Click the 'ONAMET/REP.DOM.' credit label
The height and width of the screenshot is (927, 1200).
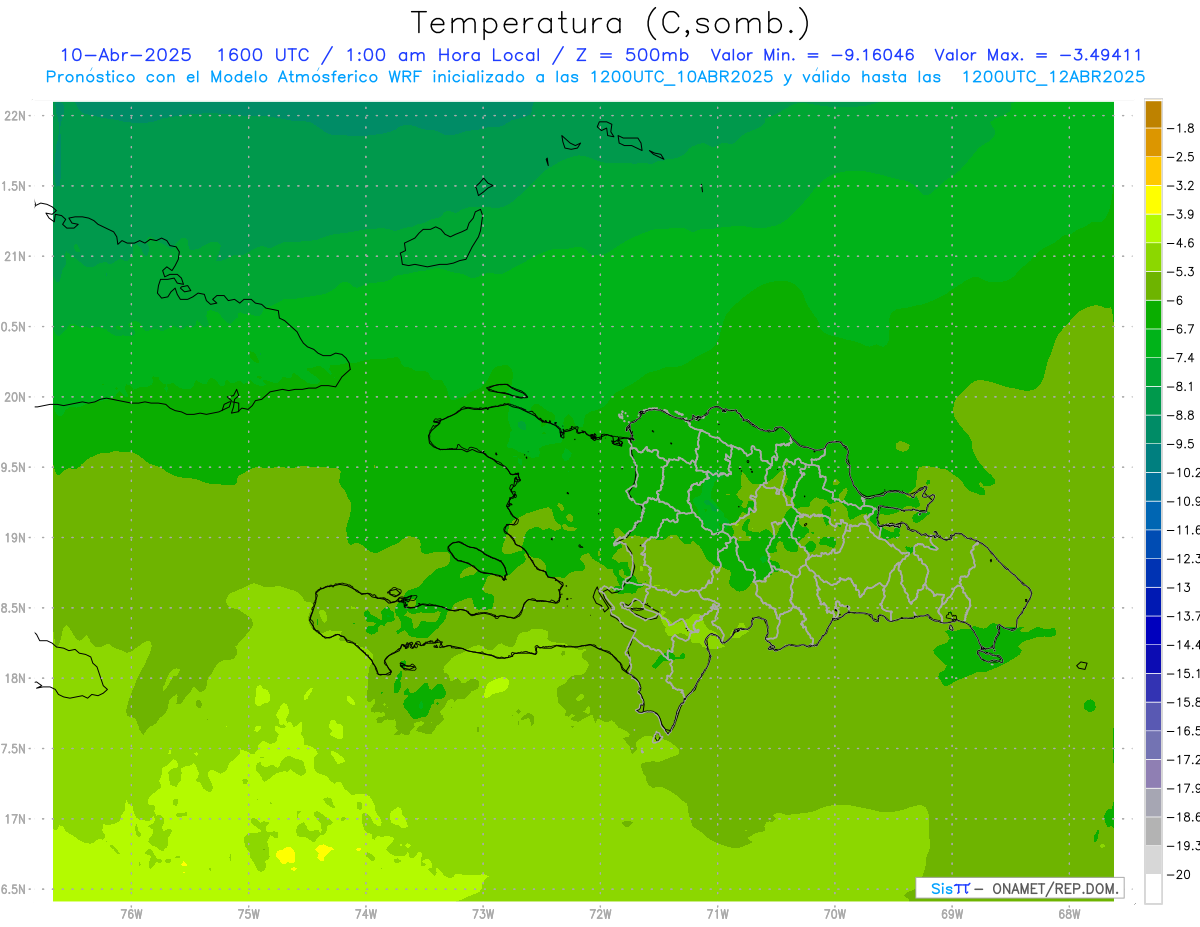pos(1057,888)
